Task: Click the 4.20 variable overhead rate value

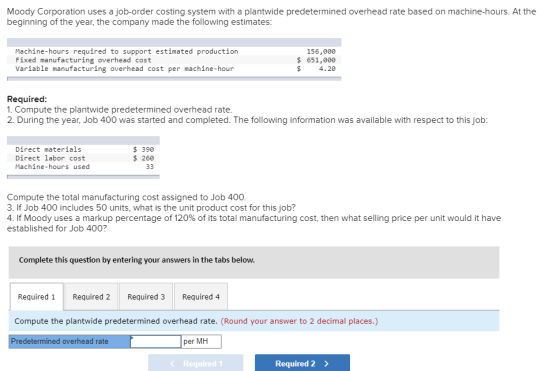Action: tap(327, 69)
